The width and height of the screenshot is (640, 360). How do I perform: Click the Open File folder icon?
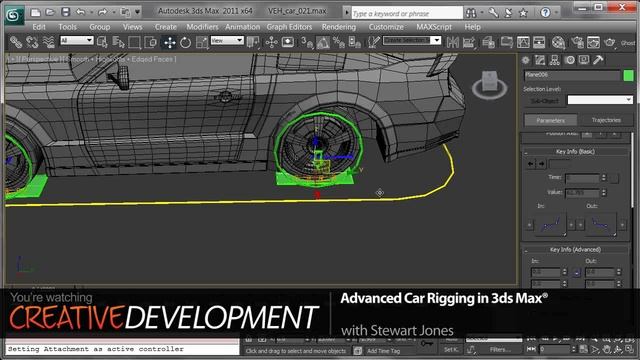[50, 12]
